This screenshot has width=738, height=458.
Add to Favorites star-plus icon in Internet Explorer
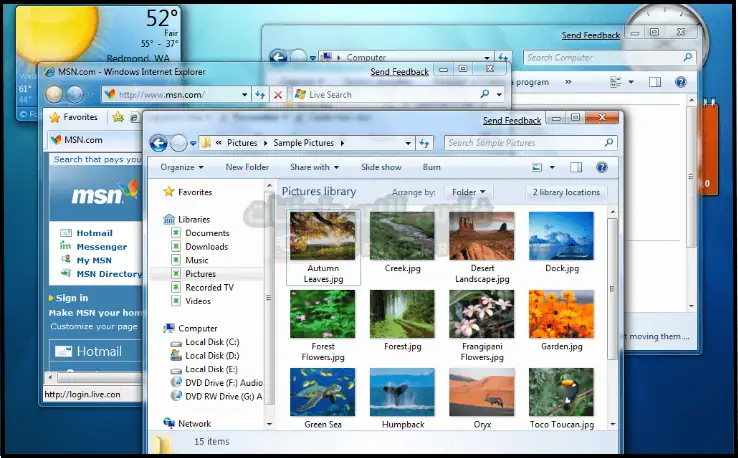click(x=118, y=117)
